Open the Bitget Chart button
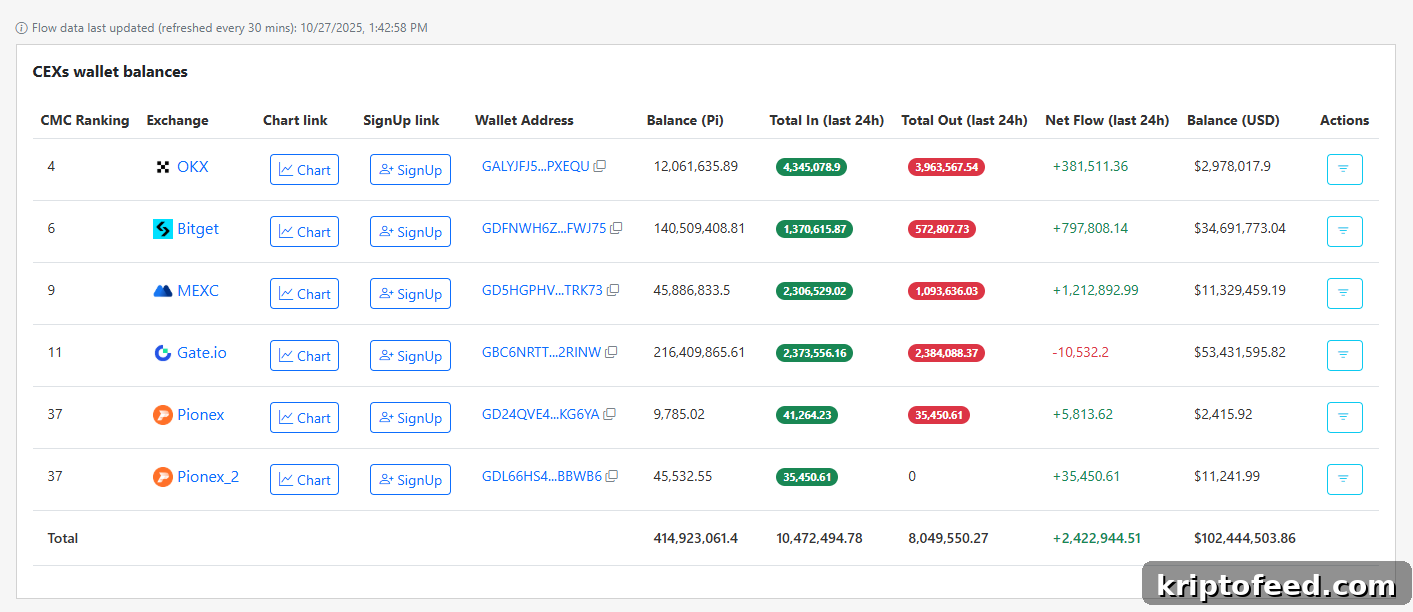The image size is (1413, 612). tap(304, 232)
